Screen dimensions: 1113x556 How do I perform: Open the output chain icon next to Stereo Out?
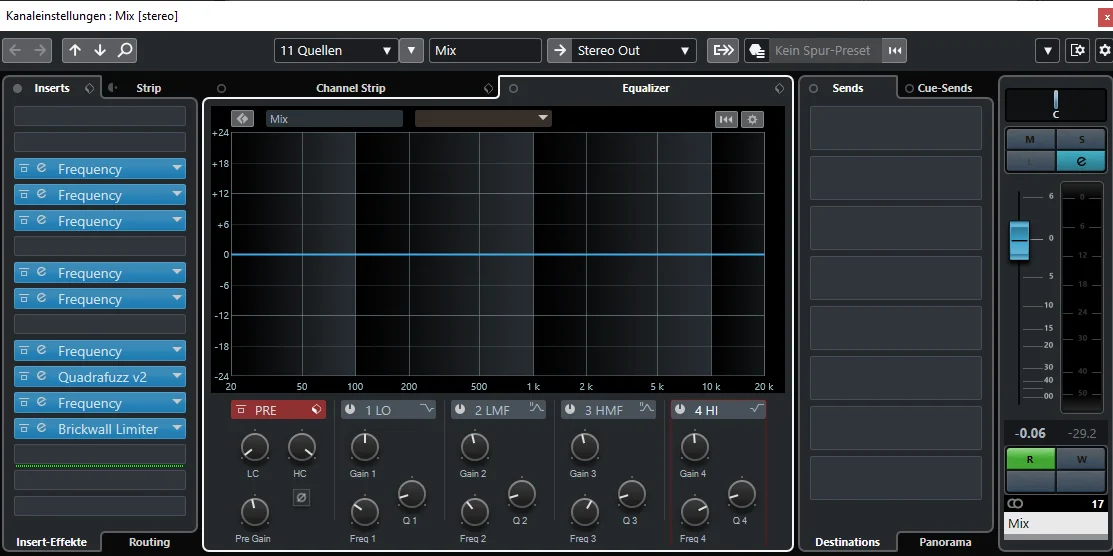[723, 50]
